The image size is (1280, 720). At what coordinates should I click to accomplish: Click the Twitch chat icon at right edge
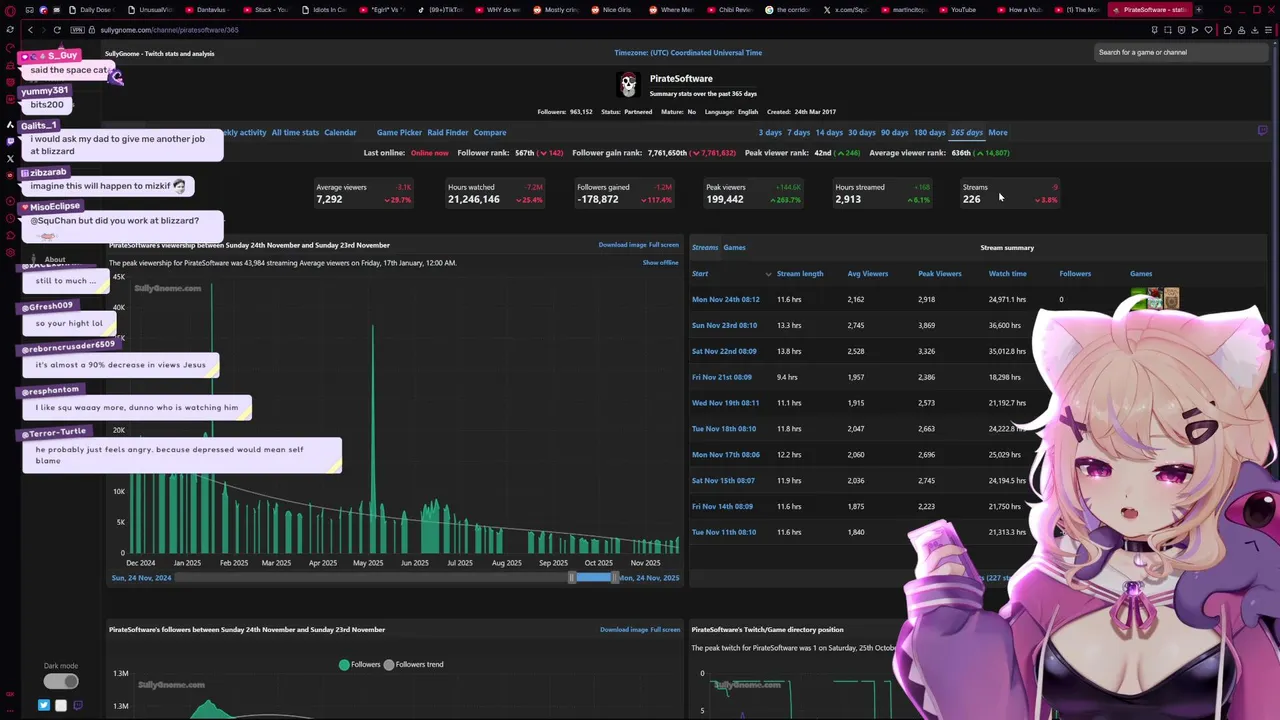pyautogui.click(x=1262, y=130)
